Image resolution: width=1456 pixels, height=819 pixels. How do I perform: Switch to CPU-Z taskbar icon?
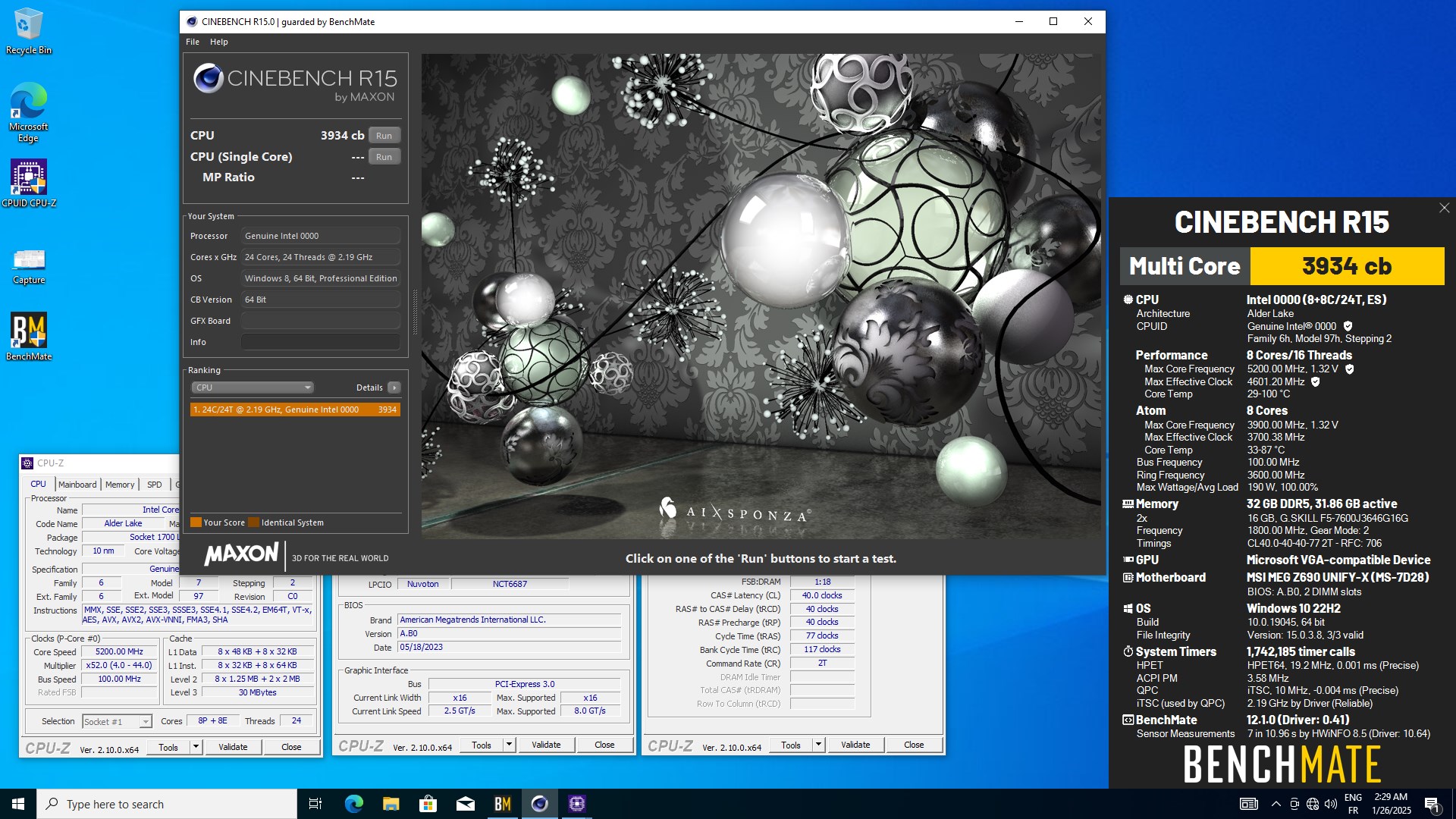[576, 804]
